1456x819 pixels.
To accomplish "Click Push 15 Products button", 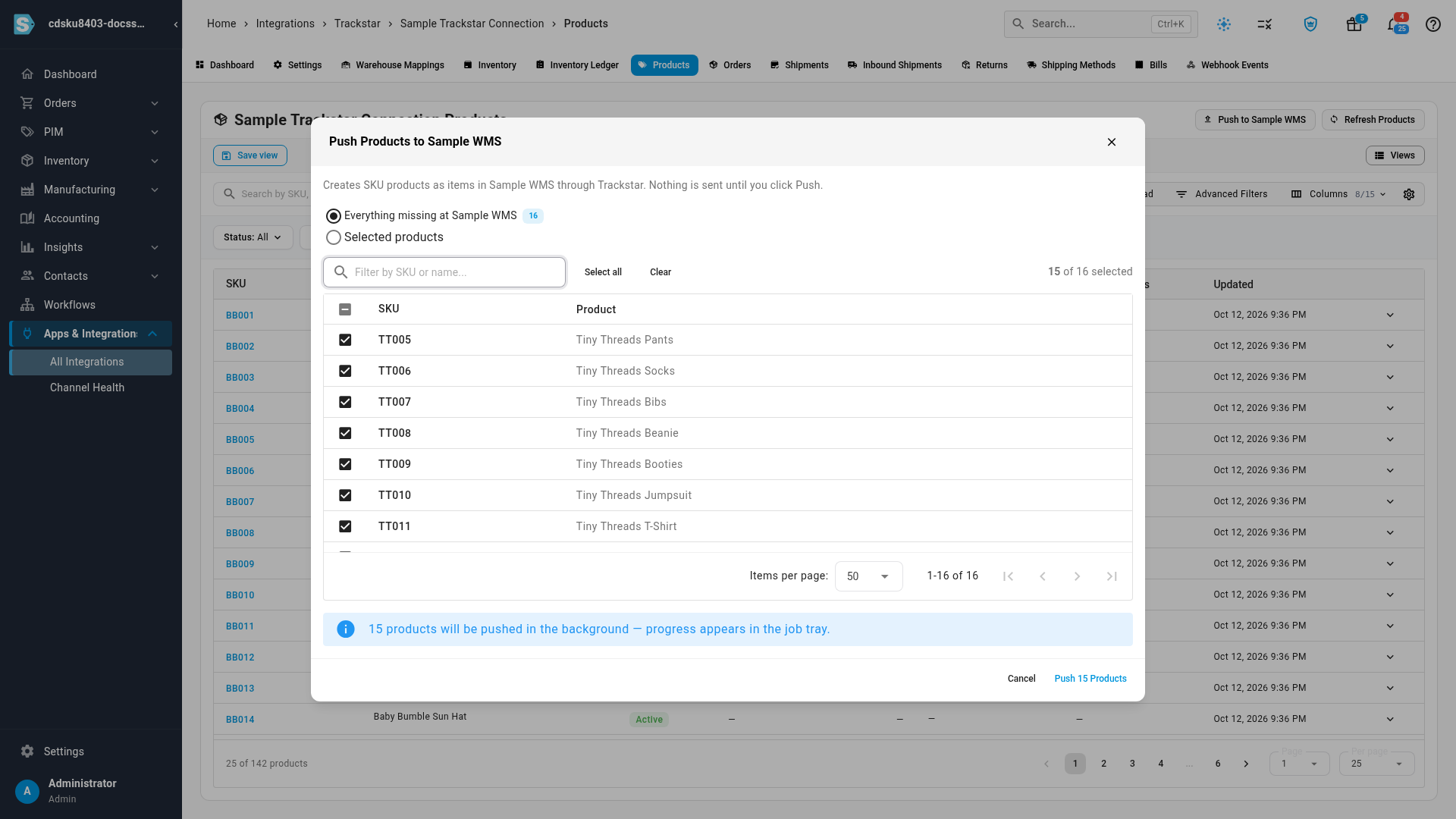I will [1090, 679].
